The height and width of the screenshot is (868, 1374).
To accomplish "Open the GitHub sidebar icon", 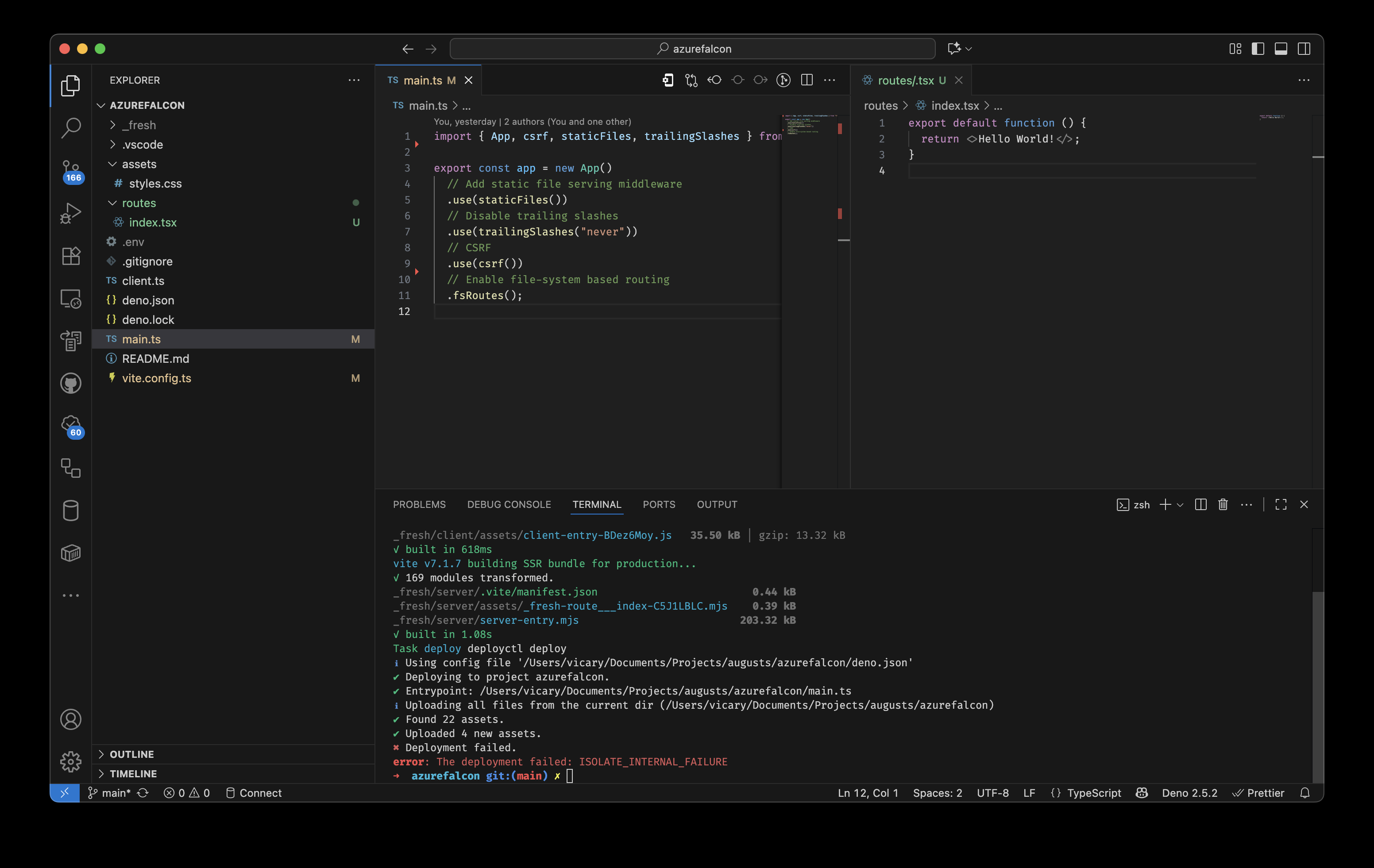I will pyautogui.click(x=71, y=383).
